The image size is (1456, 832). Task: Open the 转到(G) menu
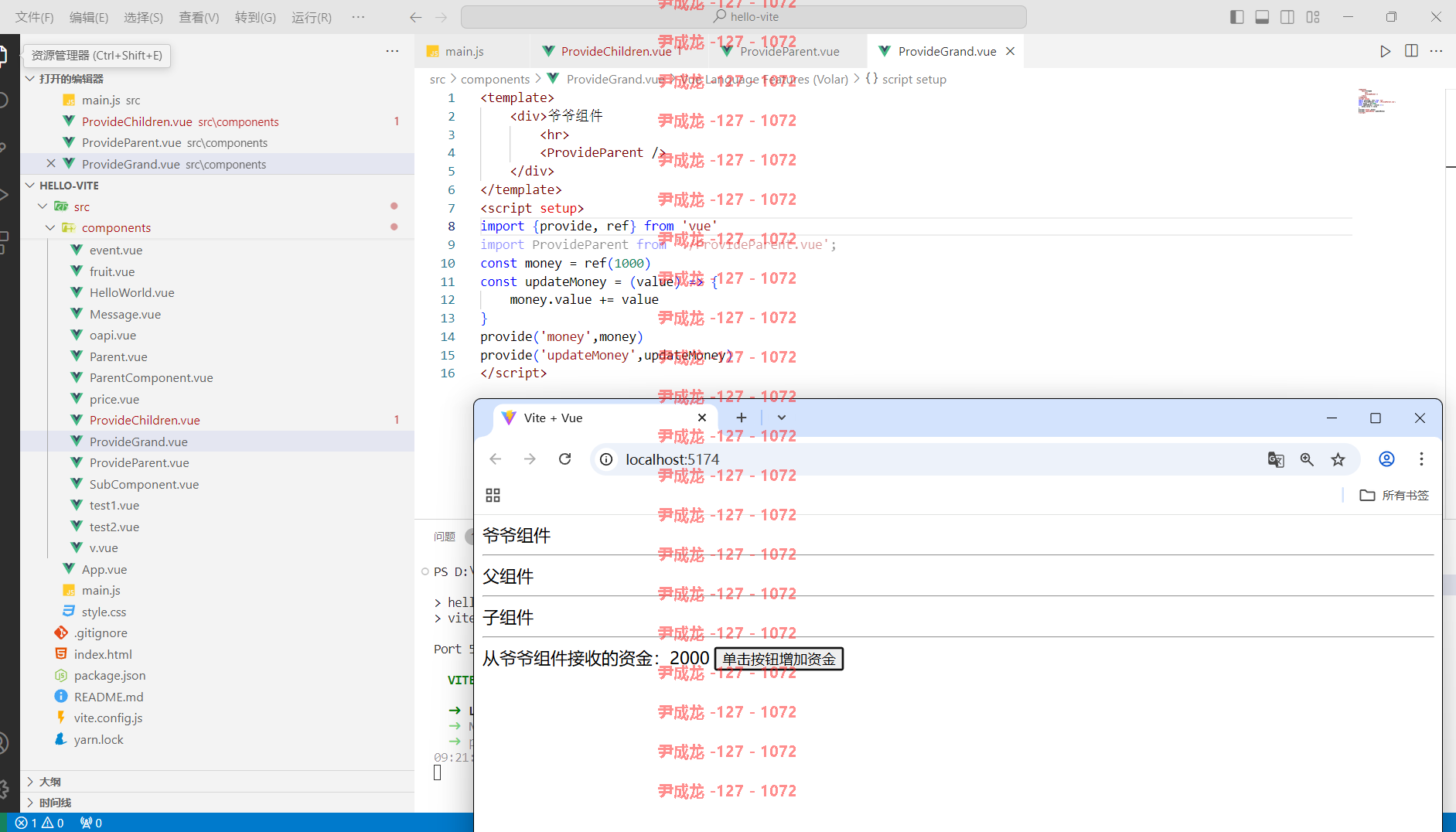click(255, 17)
